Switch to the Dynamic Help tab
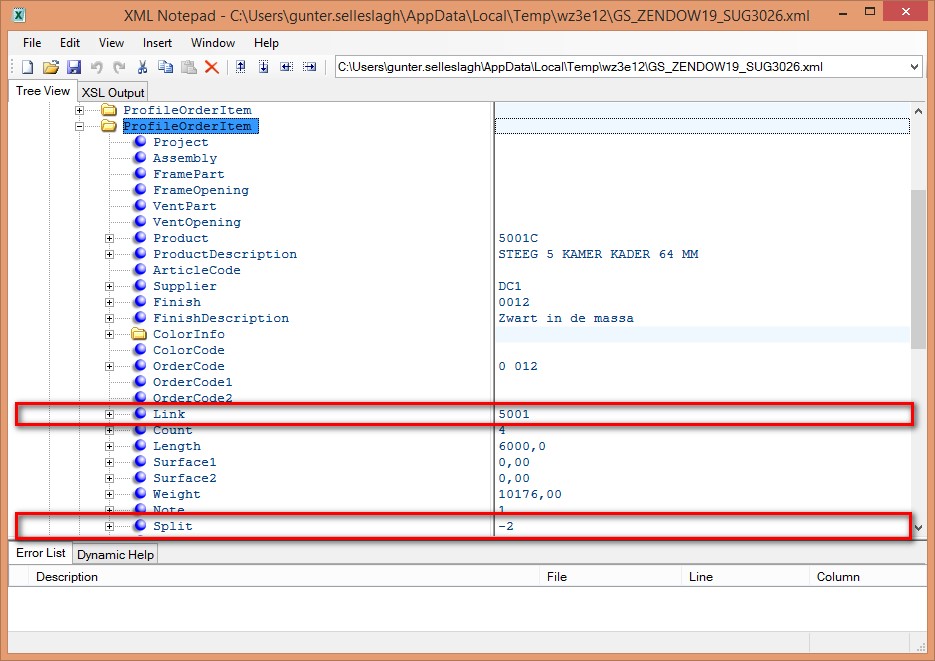Image resolution: width=935 pixels, height=661 pixels. point(115,554)
